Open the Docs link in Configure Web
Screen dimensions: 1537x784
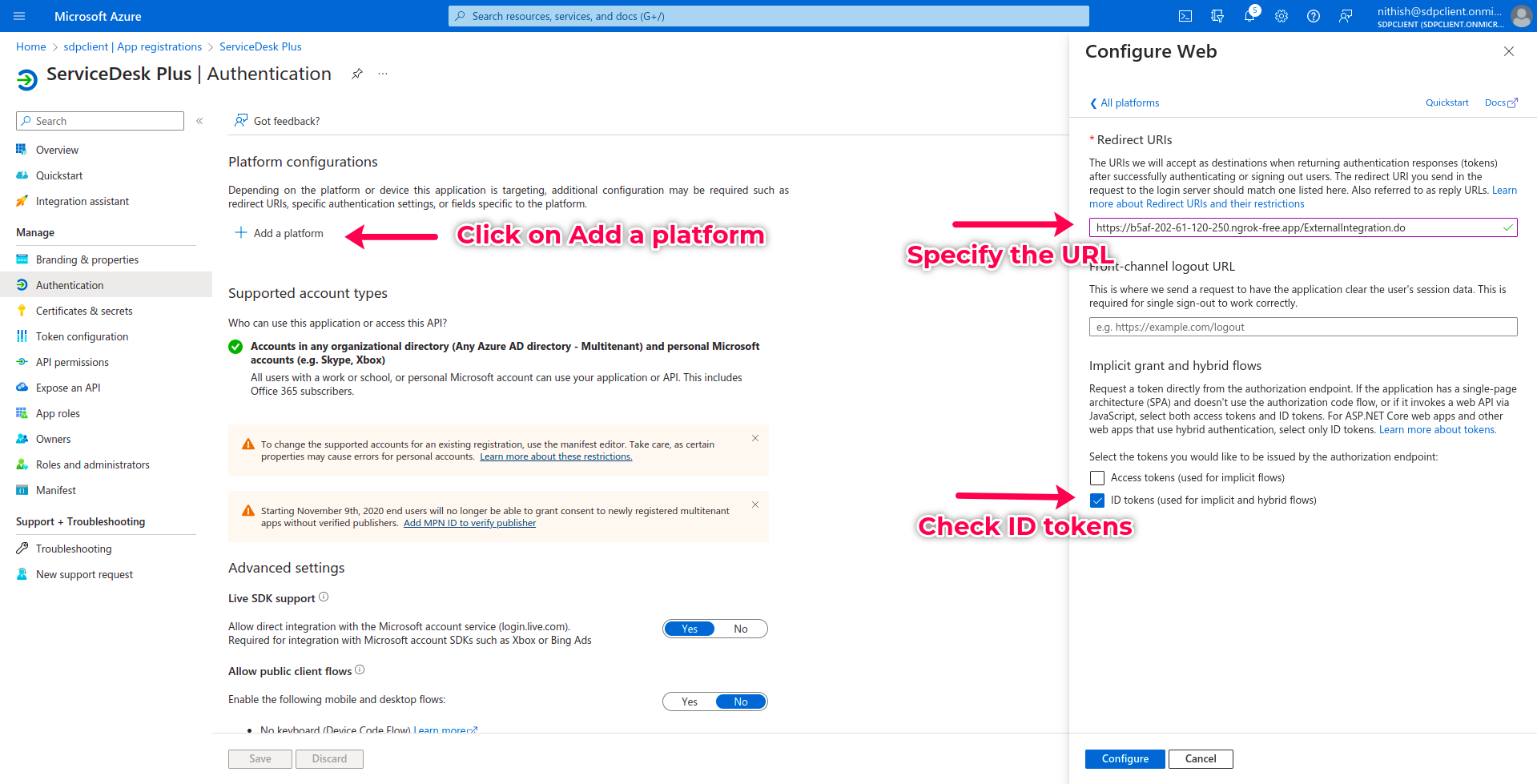(1501, 103)
